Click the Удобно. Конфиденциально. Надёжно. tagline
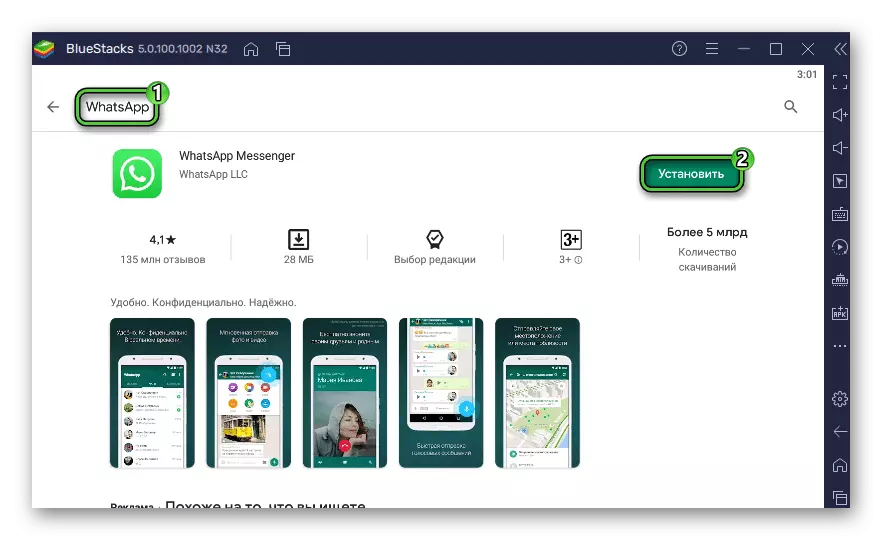Viewport: 882px width, 540px height. click(203, 302)
